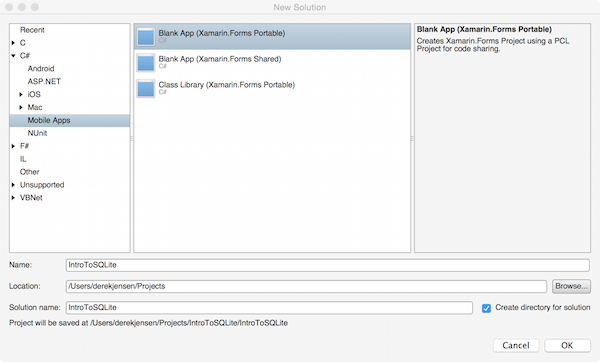Click the red close window button
This screenshot has width=600, height=362.
[9, 7]
